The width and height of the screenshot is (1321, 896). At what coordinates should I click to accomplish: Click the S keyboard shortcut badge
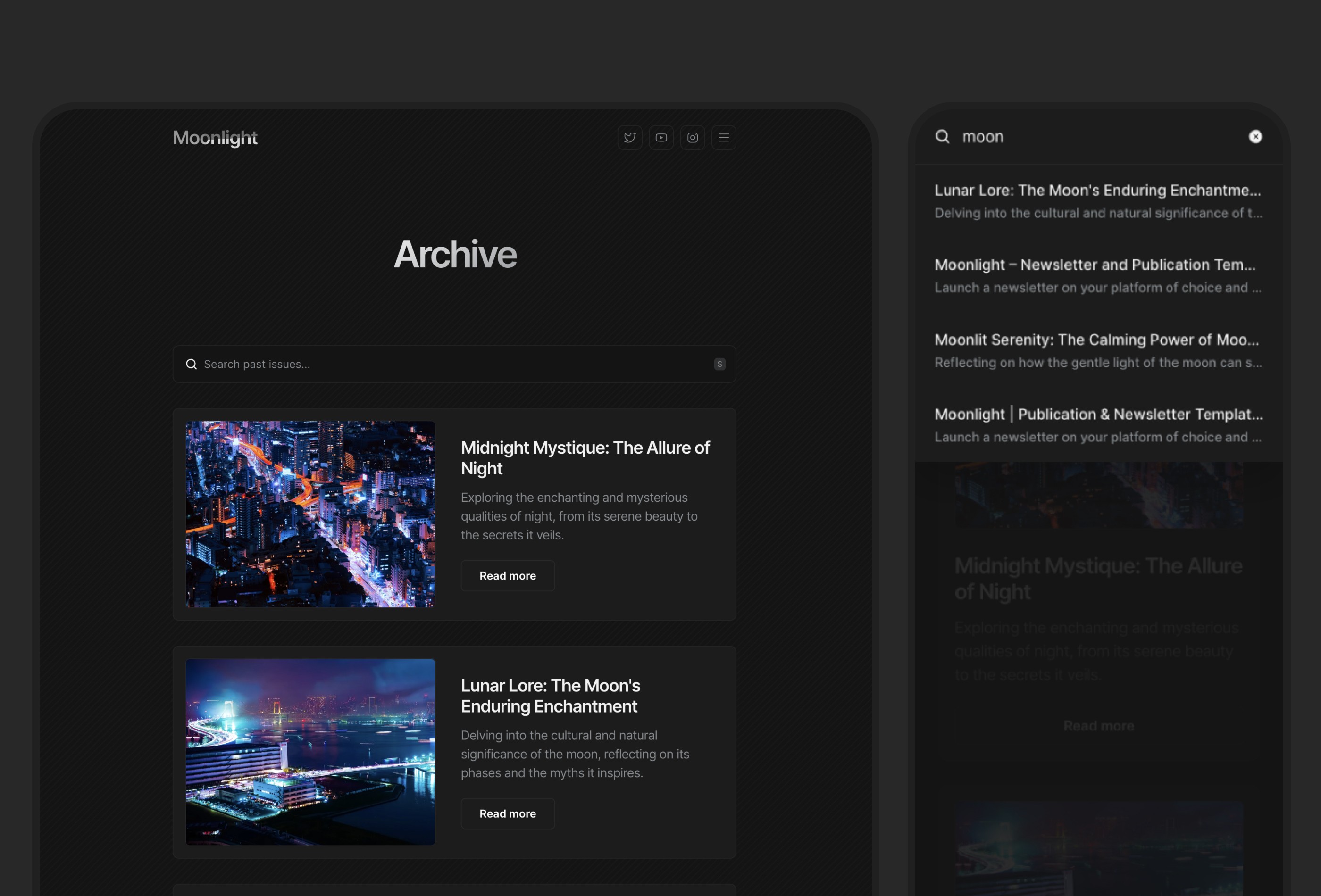pos(719,364)
